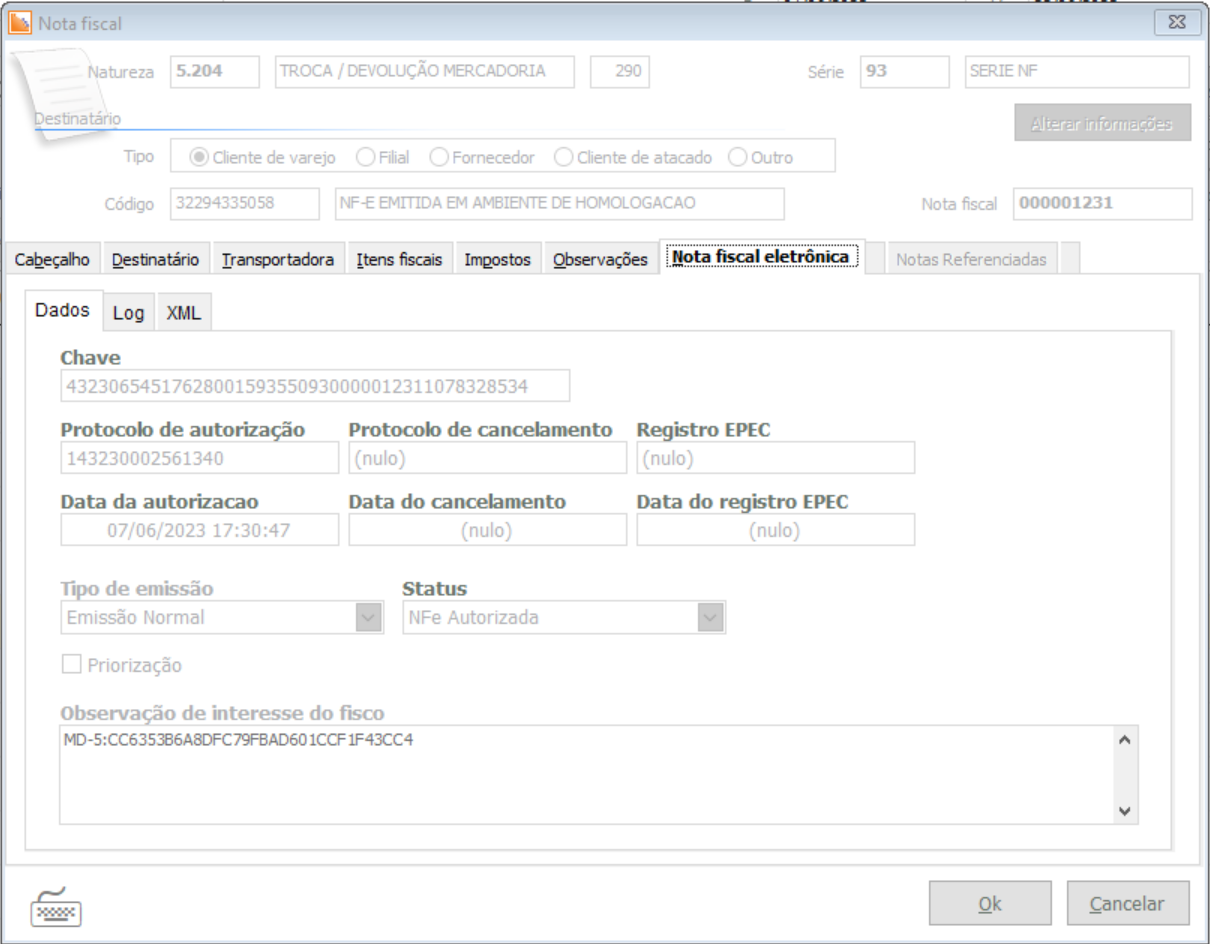1210x944 pixels.
Task: Open the Log sub-tab
Action: tap(129, 313)
